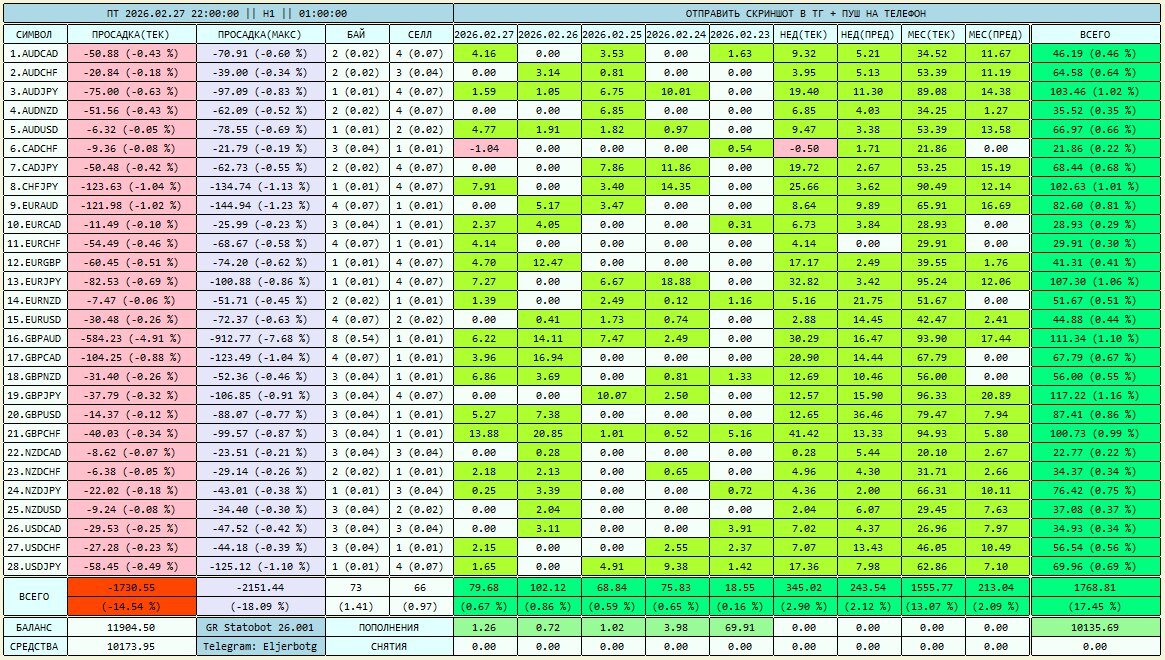The image size is (1165, 660).
Task: Click GBPAUD current drawdown -584.23 (-4.91 %)
Action: pyautogui.click(x=132, y=339)
